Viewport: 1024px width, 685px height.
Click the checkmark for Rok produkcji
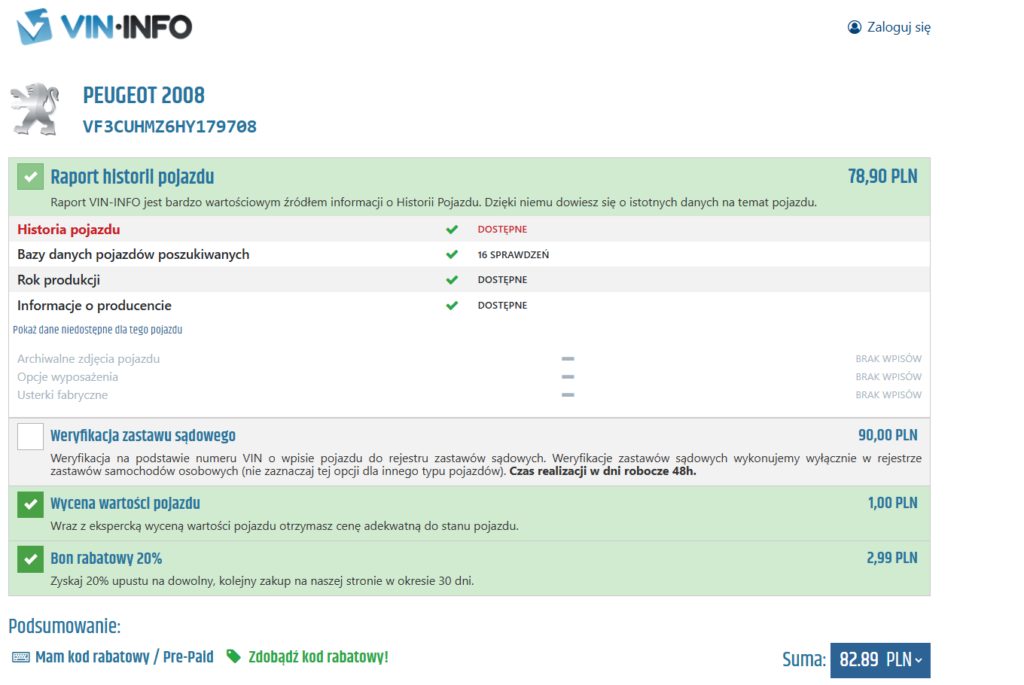point(452,280)
